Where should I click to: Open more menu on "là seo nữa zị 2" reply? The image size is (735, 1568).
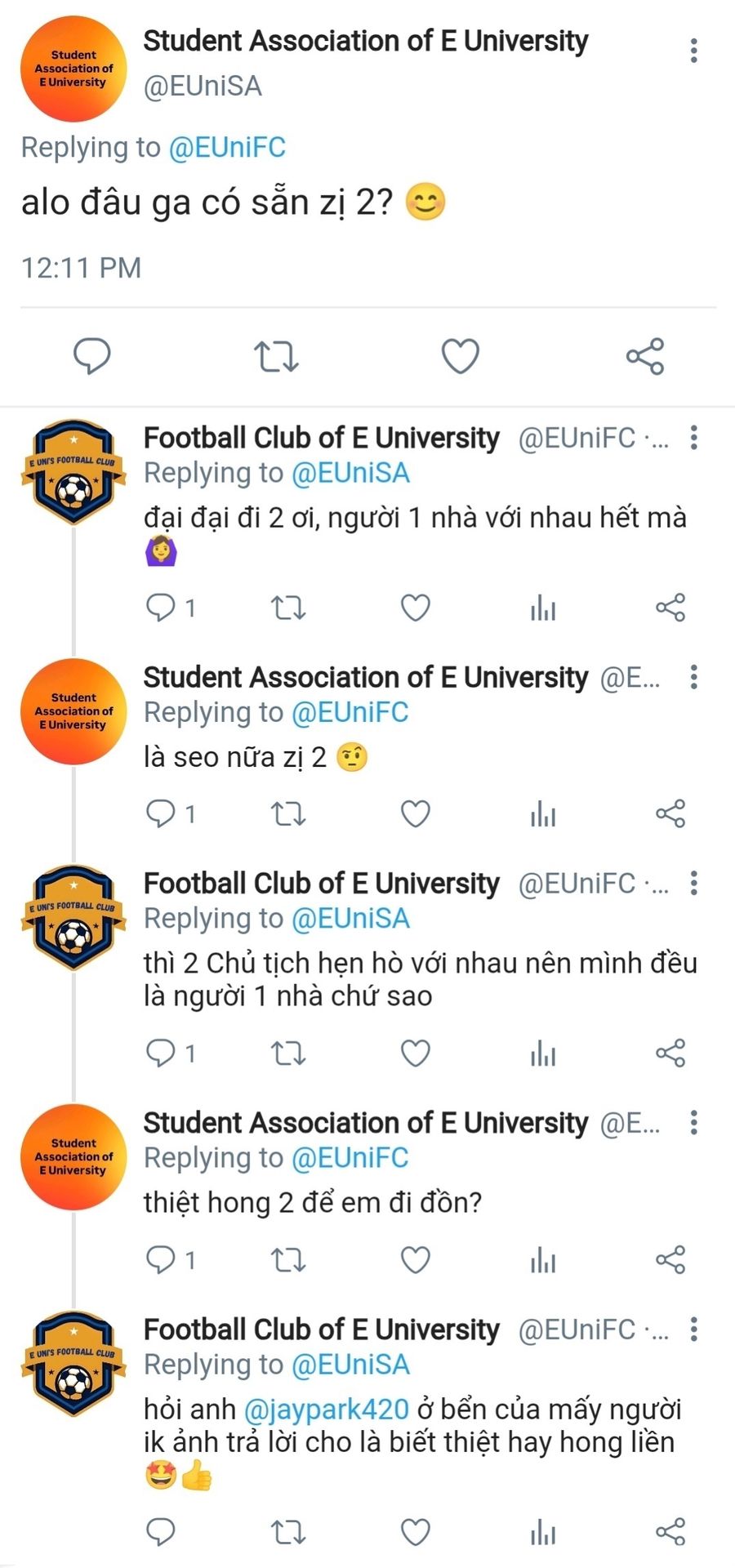(693, 677)
